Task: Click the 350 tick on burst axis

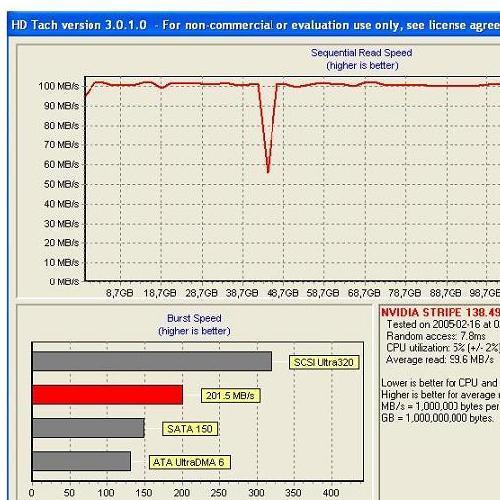Action: tap(293, 493)
